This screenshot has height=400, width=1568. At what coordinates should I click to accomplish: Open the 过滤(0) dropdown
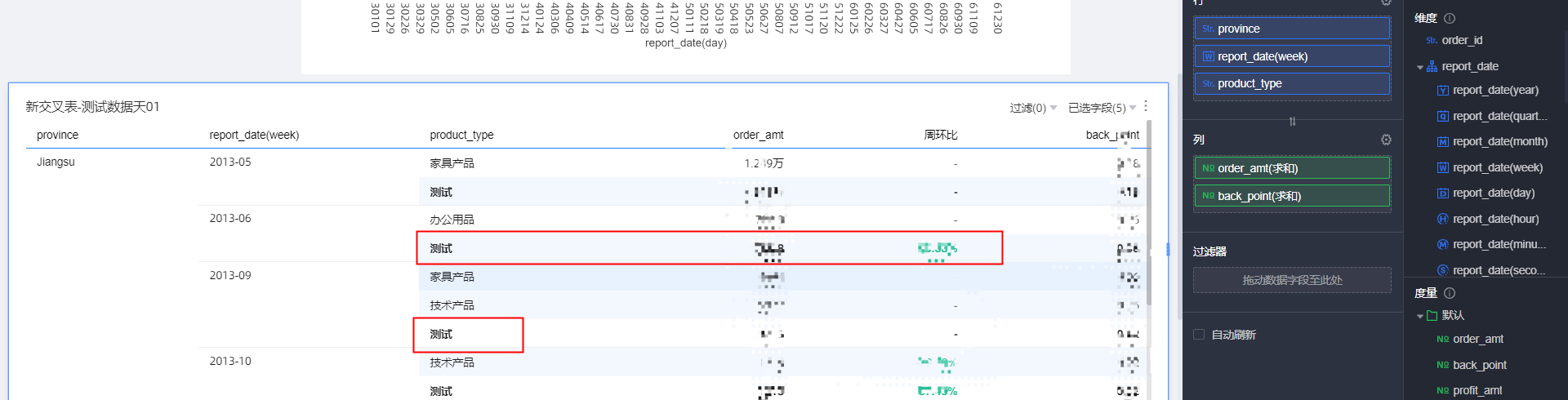click(x=1033, y=108)
